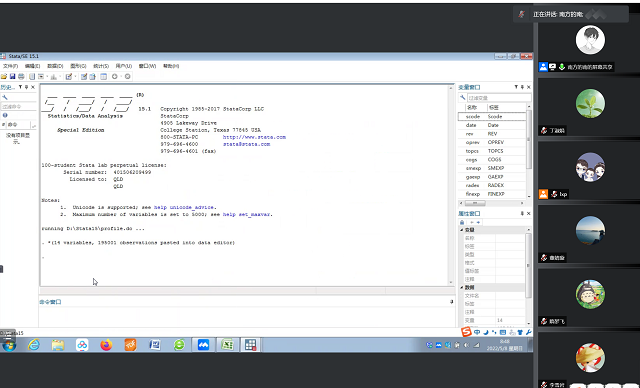Click the help unicode_advice link
The image size is (640, 388).
click(184, 207)
